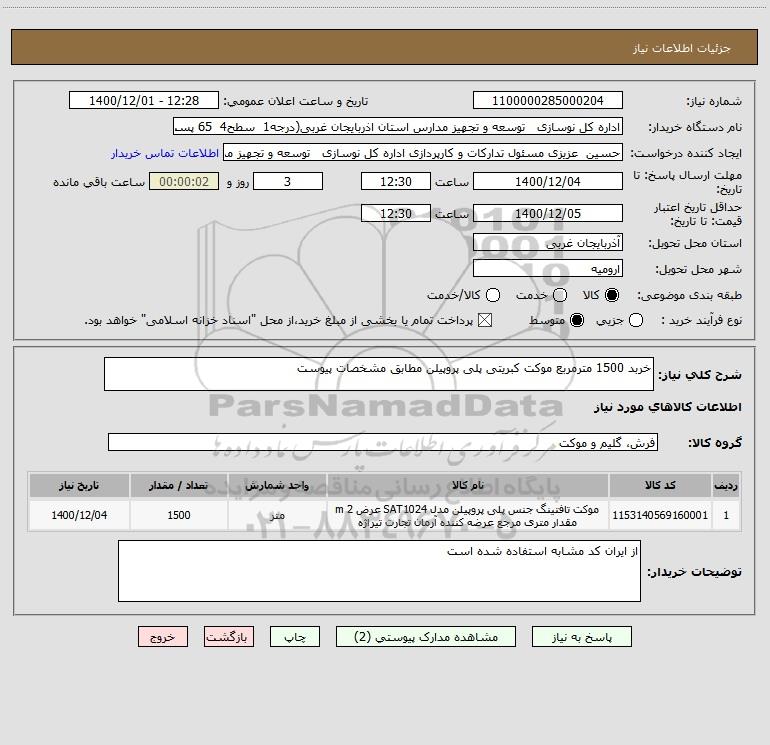Click the goods group field فرش، گلیم و موکت
The height and width of the screenshot is (745, 770).
coord(383,442)
